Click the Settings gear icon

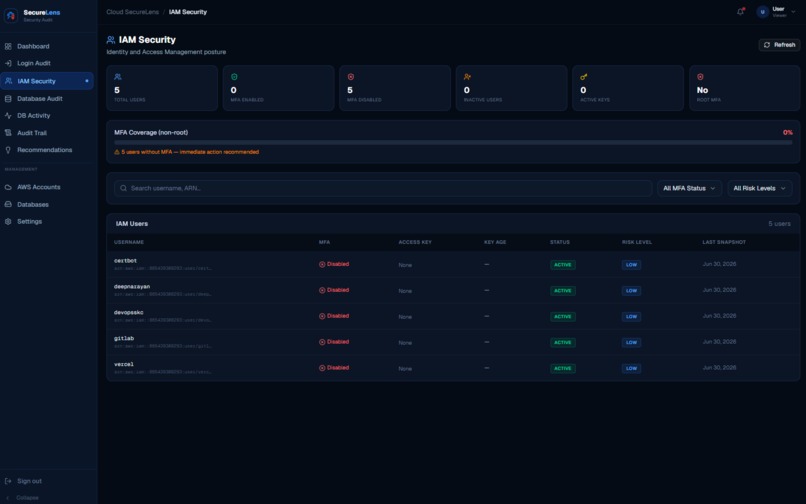pos(8,222)
